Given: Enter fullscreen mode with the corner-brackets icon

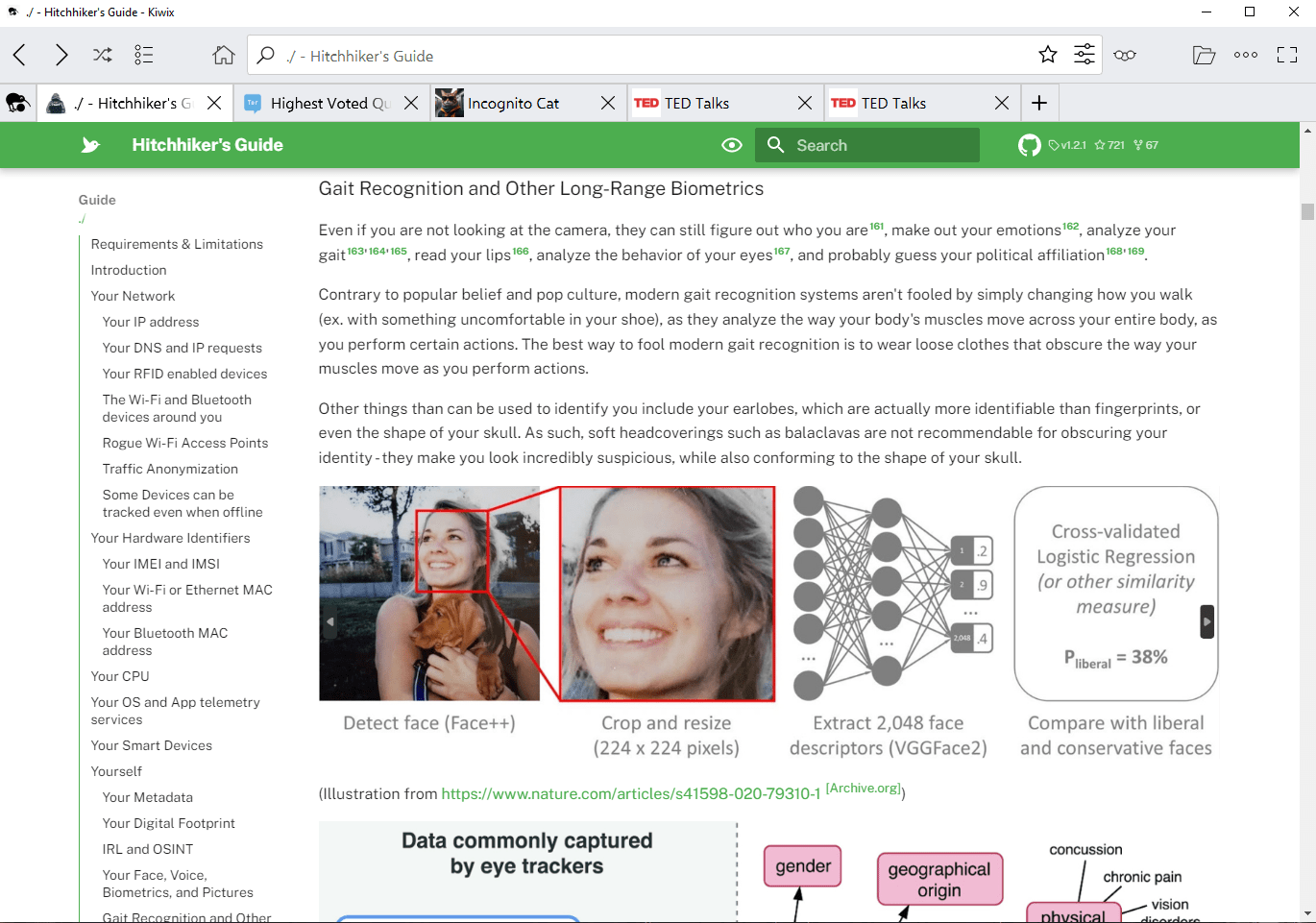Looking at the screenshot, I should pyautogui.click(x=1287, y=55).
